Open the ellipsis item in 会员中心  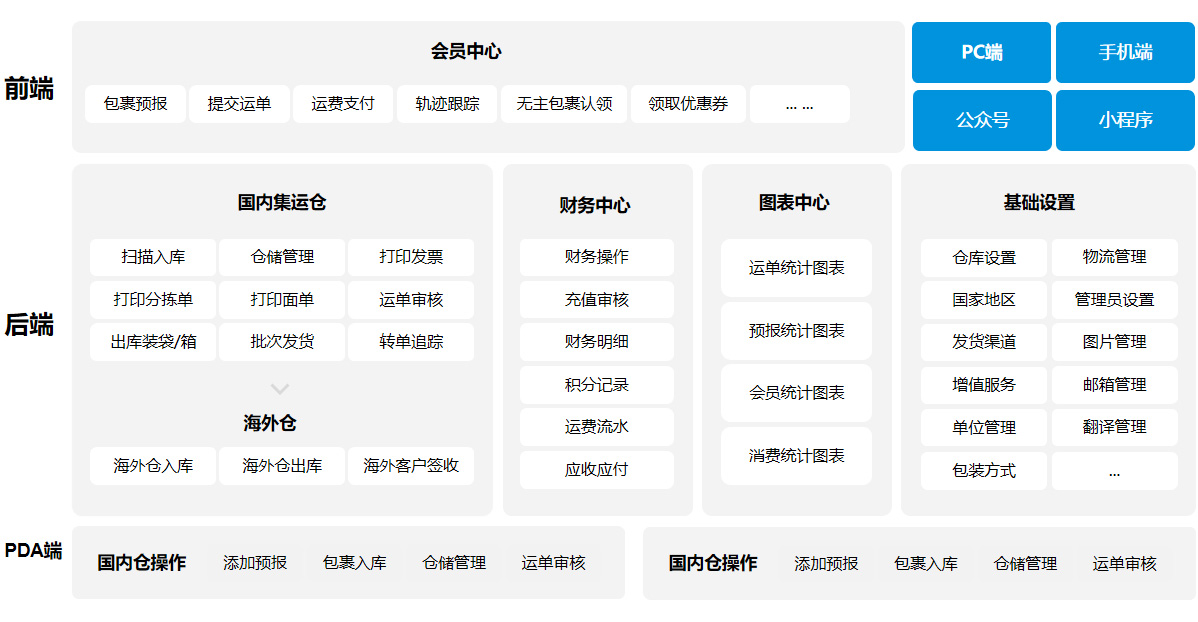[x=799, y=103]
